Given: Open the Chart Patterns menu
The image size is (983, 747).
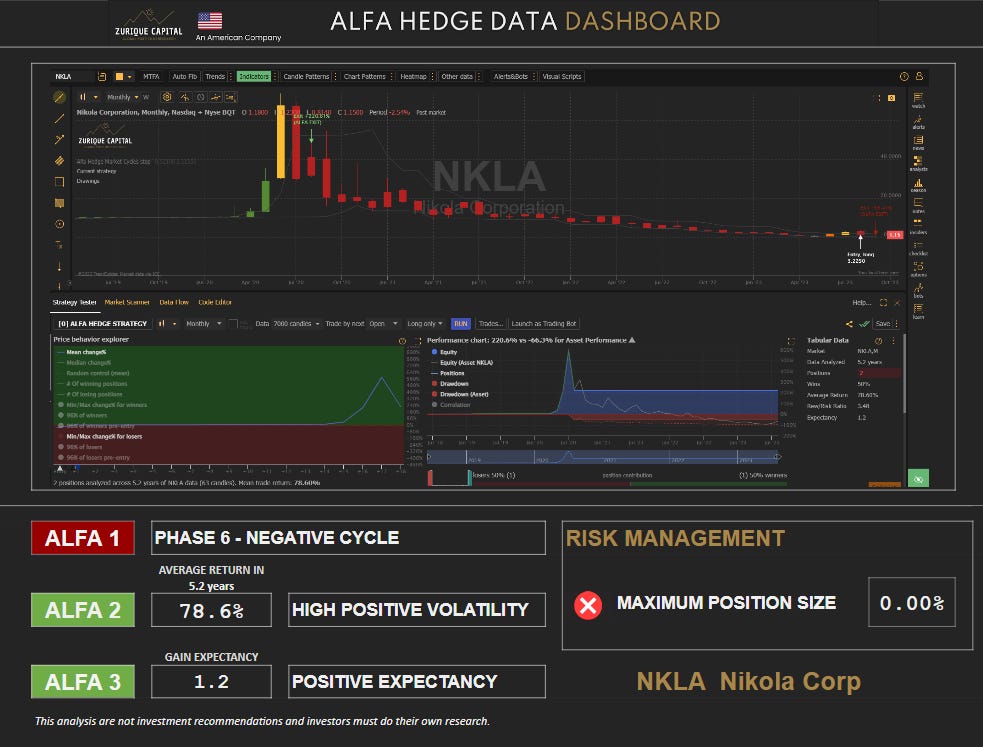Looking at the screenshot, I should pos(364,76).
